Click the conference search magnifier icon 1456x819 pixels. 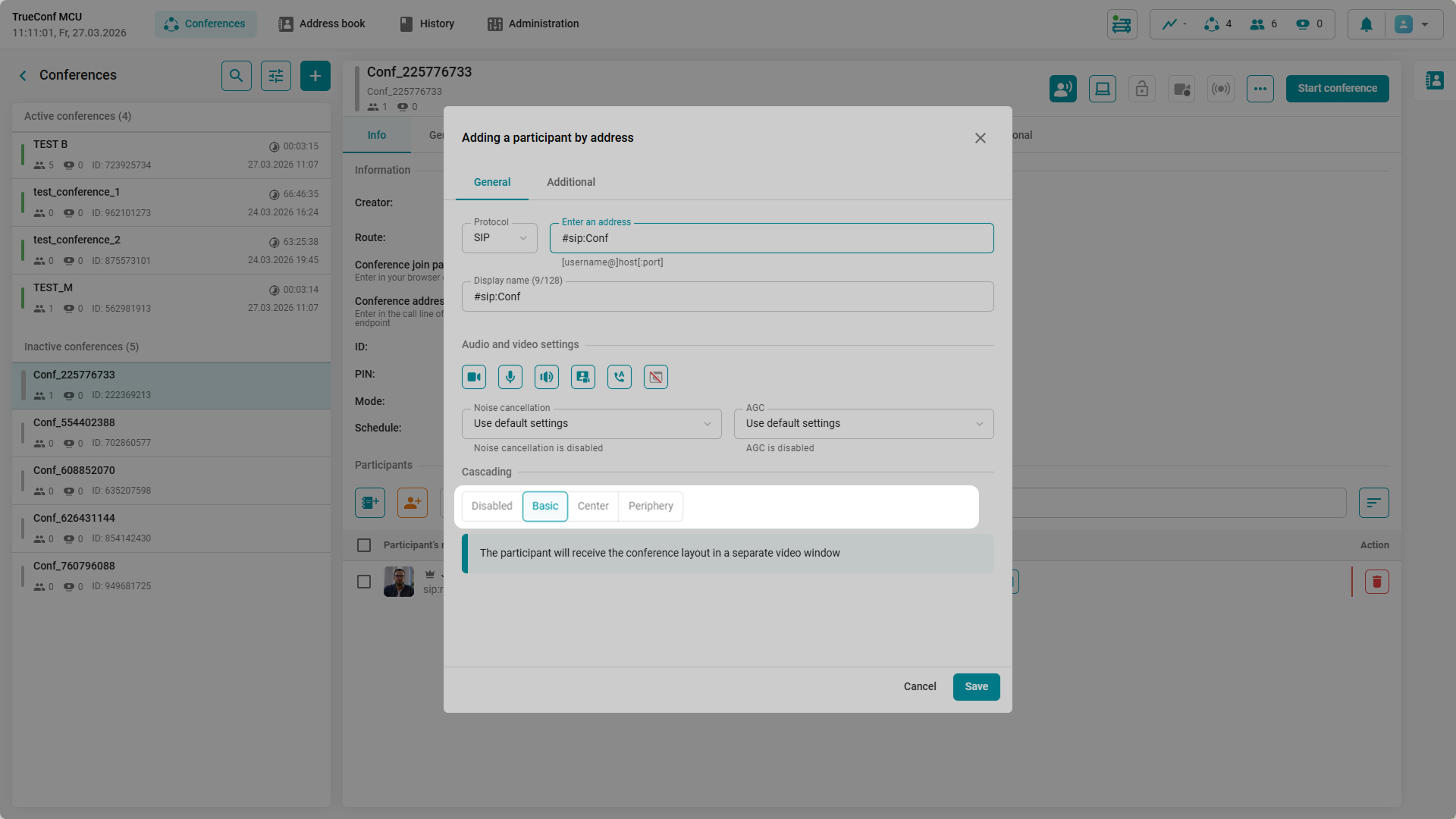pos(237,76)
